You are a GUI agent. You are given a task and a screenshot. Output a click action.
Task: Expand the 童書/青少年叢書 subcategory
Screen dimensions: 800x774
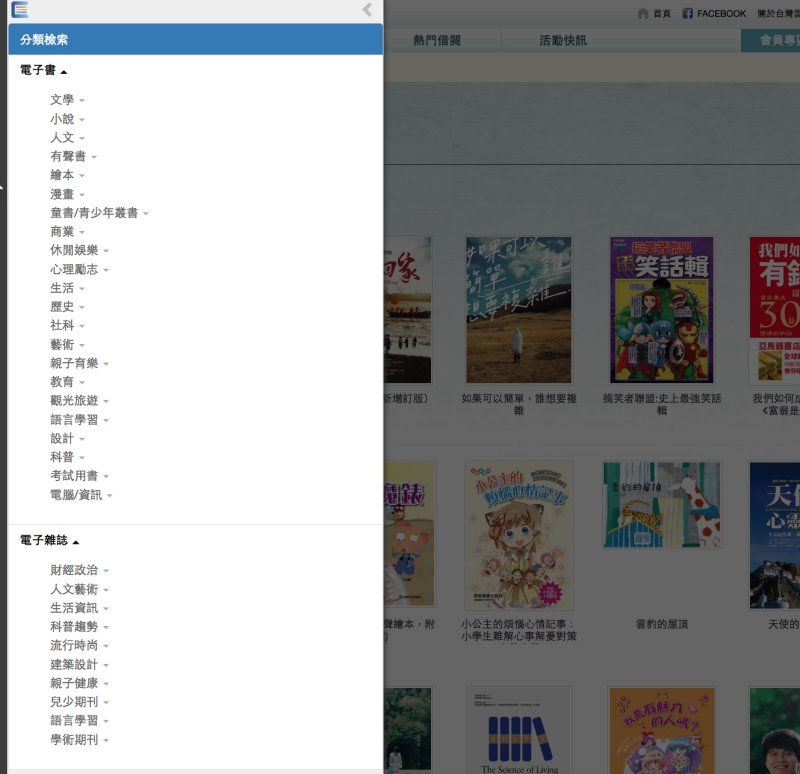click(x=99, y=213)
